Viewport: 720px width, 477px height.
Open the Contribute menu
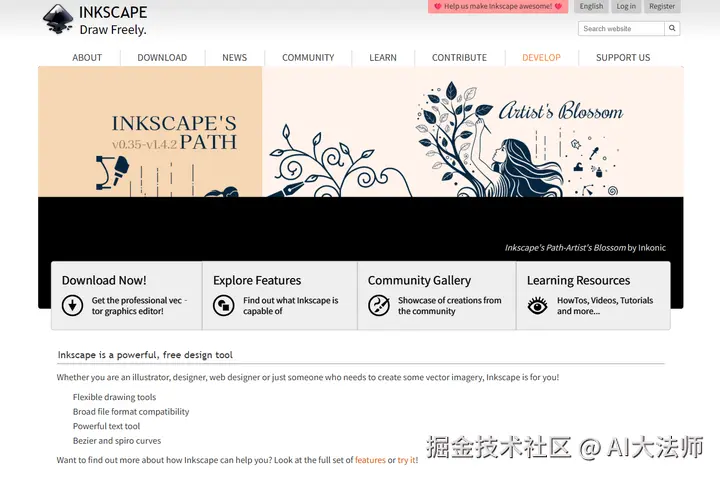coord(459,58)
